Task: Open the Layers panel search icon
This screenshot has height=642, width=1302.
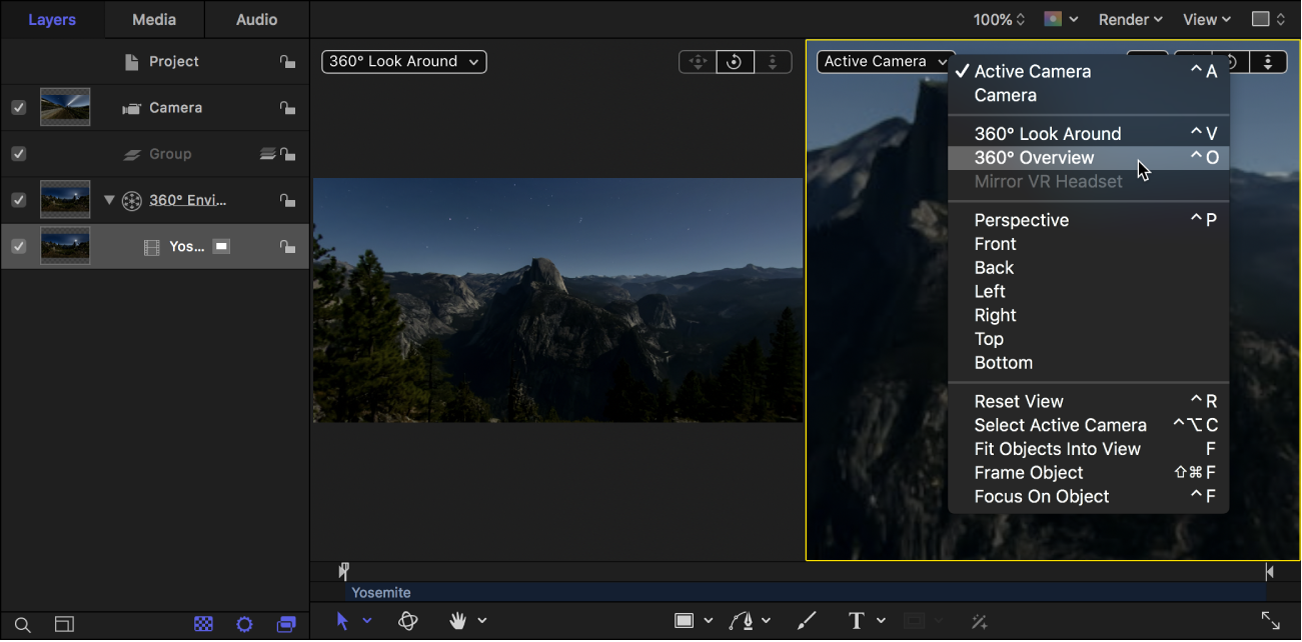Action: (21, 623)
